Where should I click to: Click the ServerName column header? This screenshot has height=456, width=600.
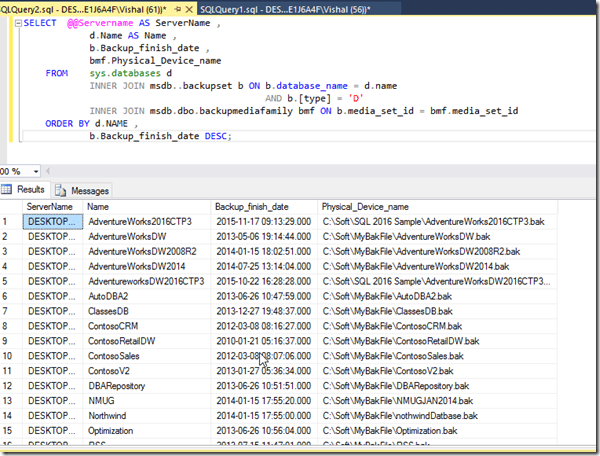pyautogui.click(x=50, y=205)
